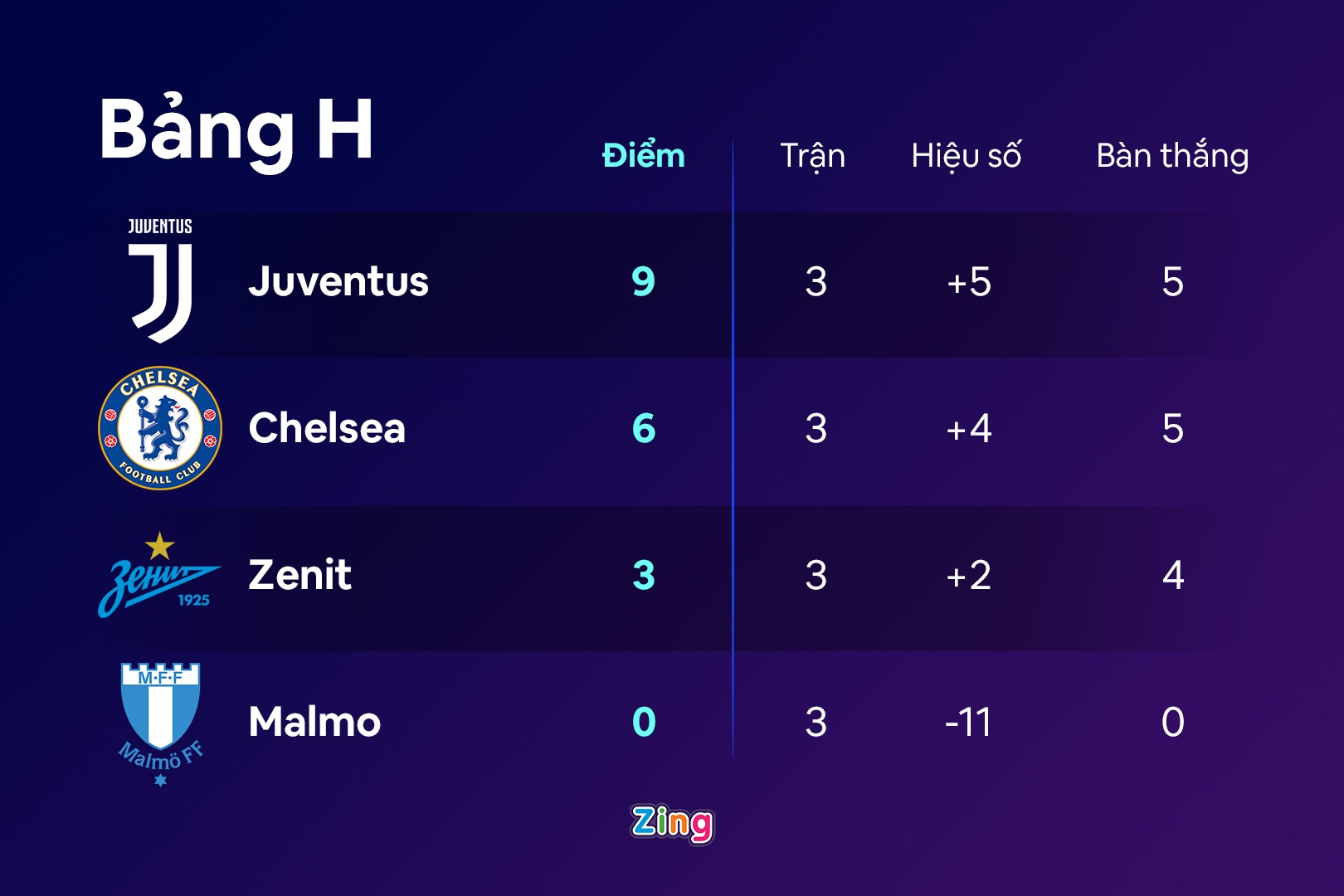
Task: Click Chelsea goal difference +4
Action: [968, 428]
